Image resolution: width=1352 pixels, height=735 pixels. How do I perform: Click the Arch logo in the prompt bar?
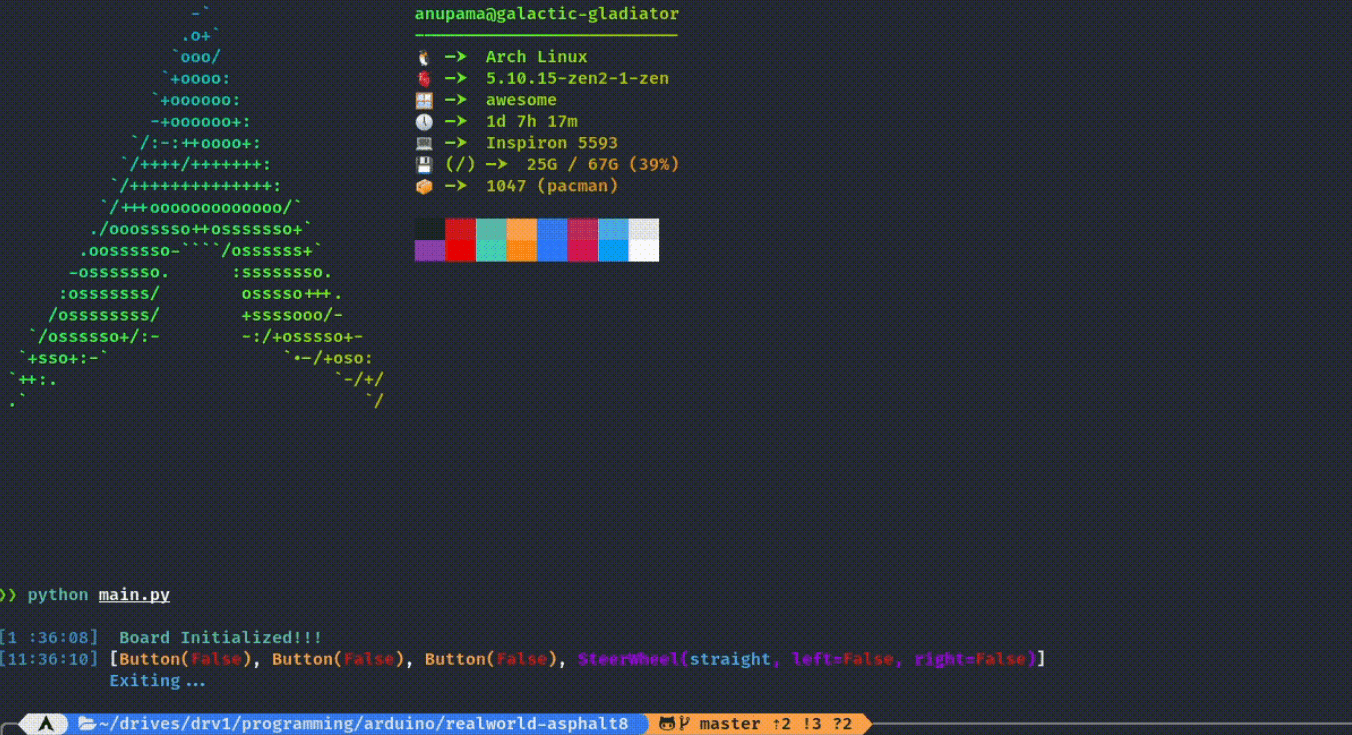point(46,724)
